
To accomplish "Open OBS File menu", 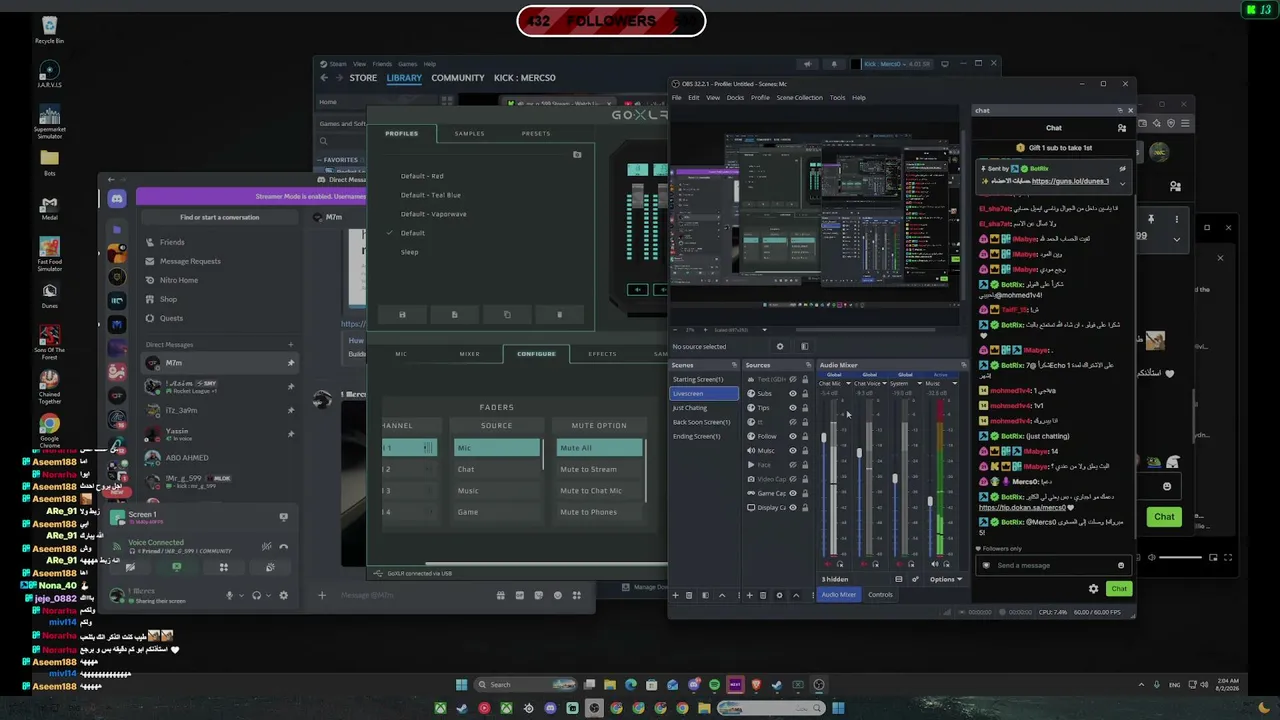I will tap(676, 98).
